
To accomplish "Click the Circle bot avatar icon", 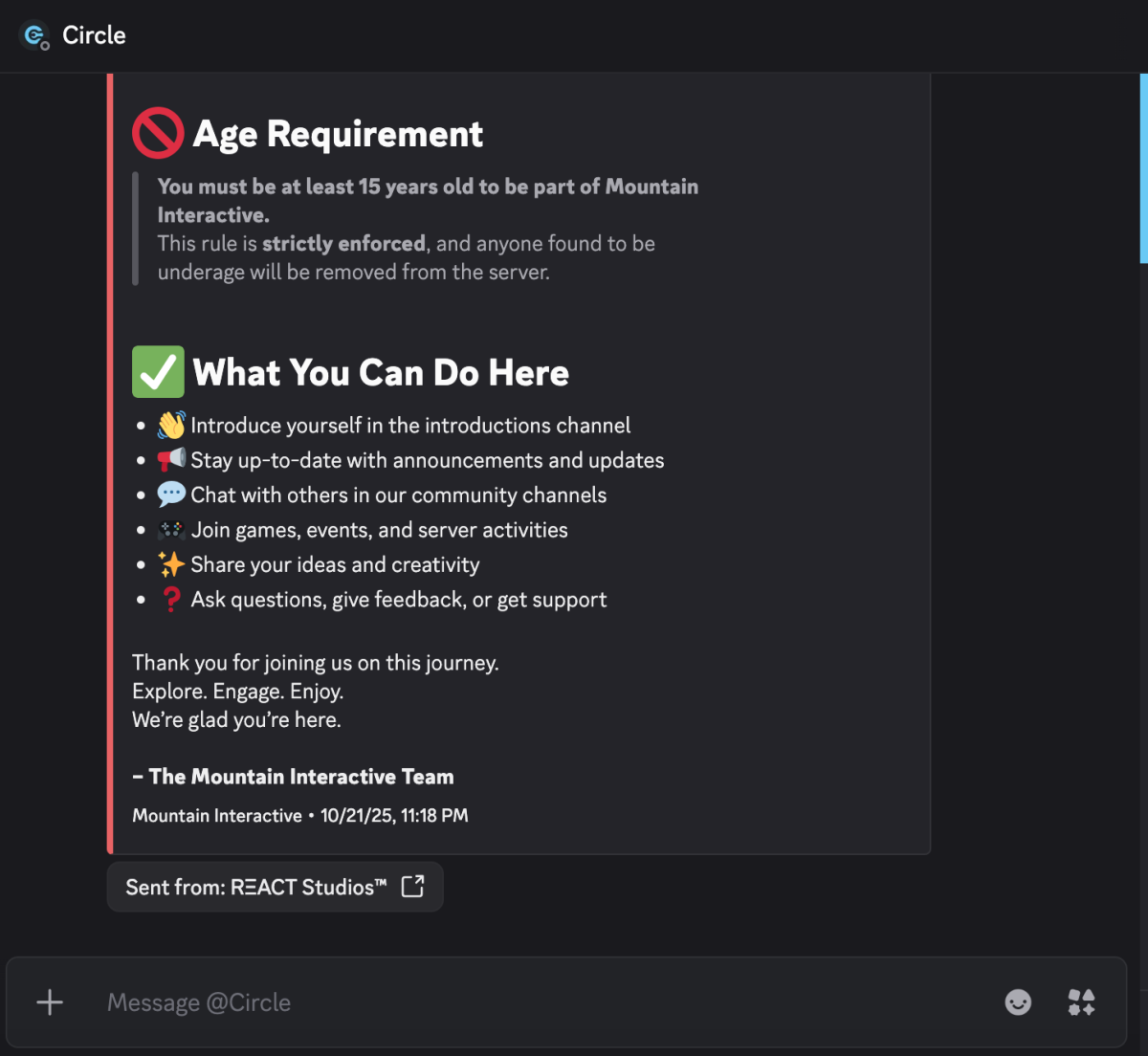I will click(34, 36).
